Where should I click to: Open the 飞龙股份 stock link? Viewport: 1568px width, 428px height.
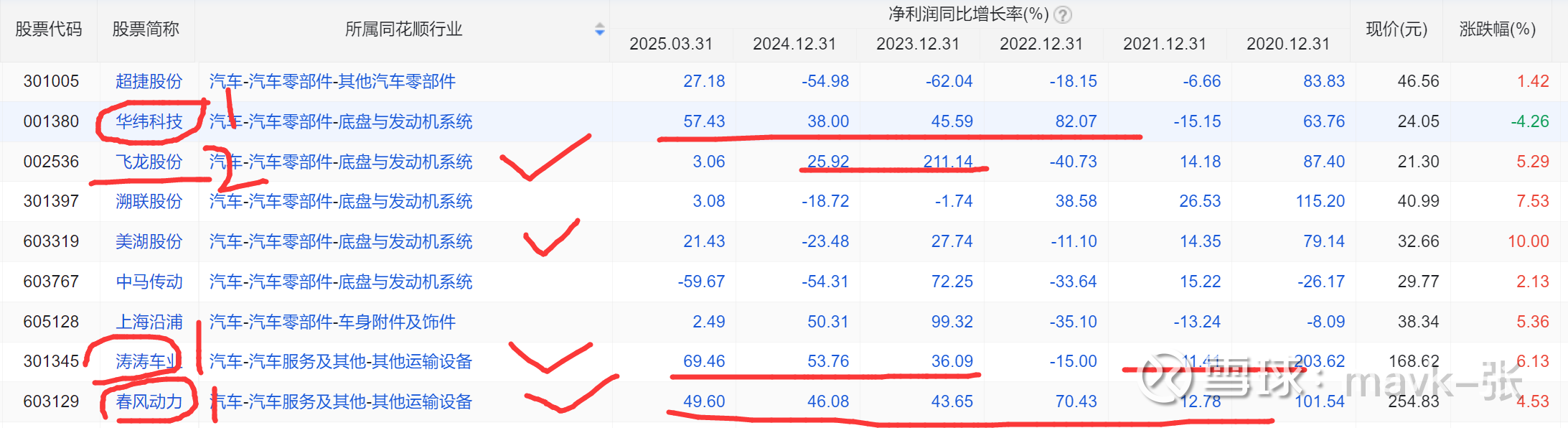pos(149,162)
